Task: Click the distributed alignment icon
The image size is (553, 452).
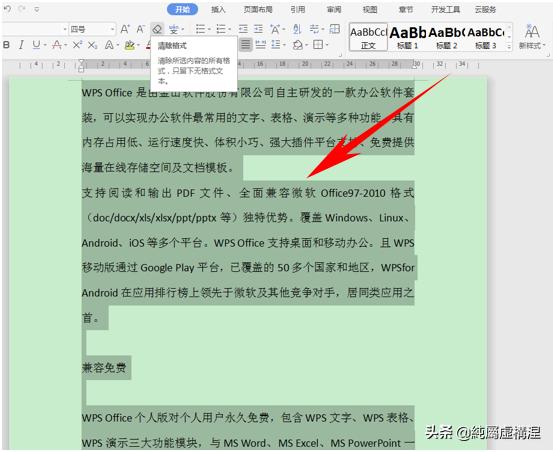Action: tap(261, 44)
